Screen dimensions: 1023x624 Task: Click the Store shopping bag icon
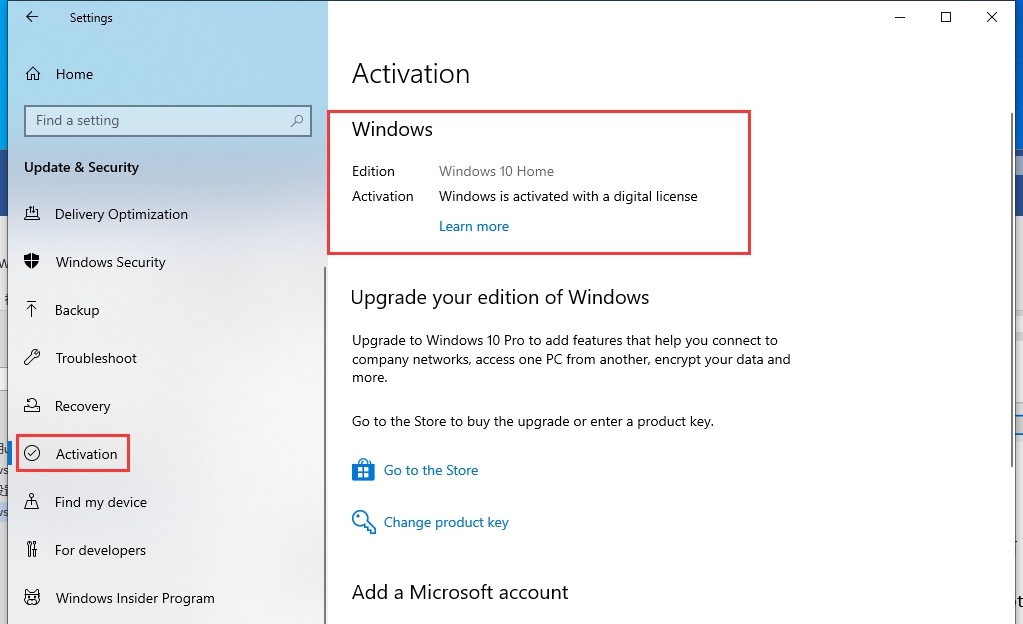pyautogui.click(x=363, y=470)
